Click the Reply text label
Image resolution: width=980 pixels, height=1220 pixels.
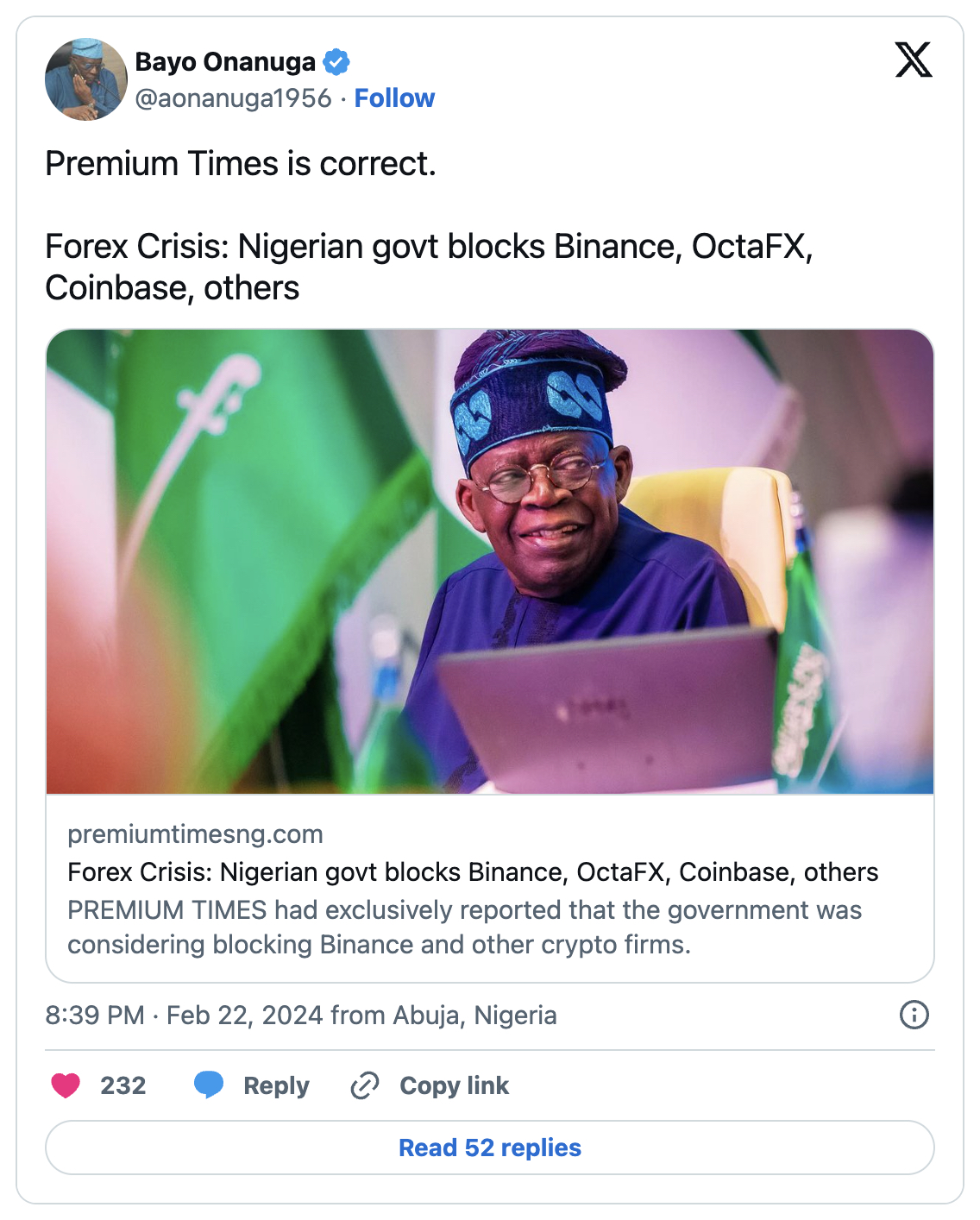coord(276,1085)
